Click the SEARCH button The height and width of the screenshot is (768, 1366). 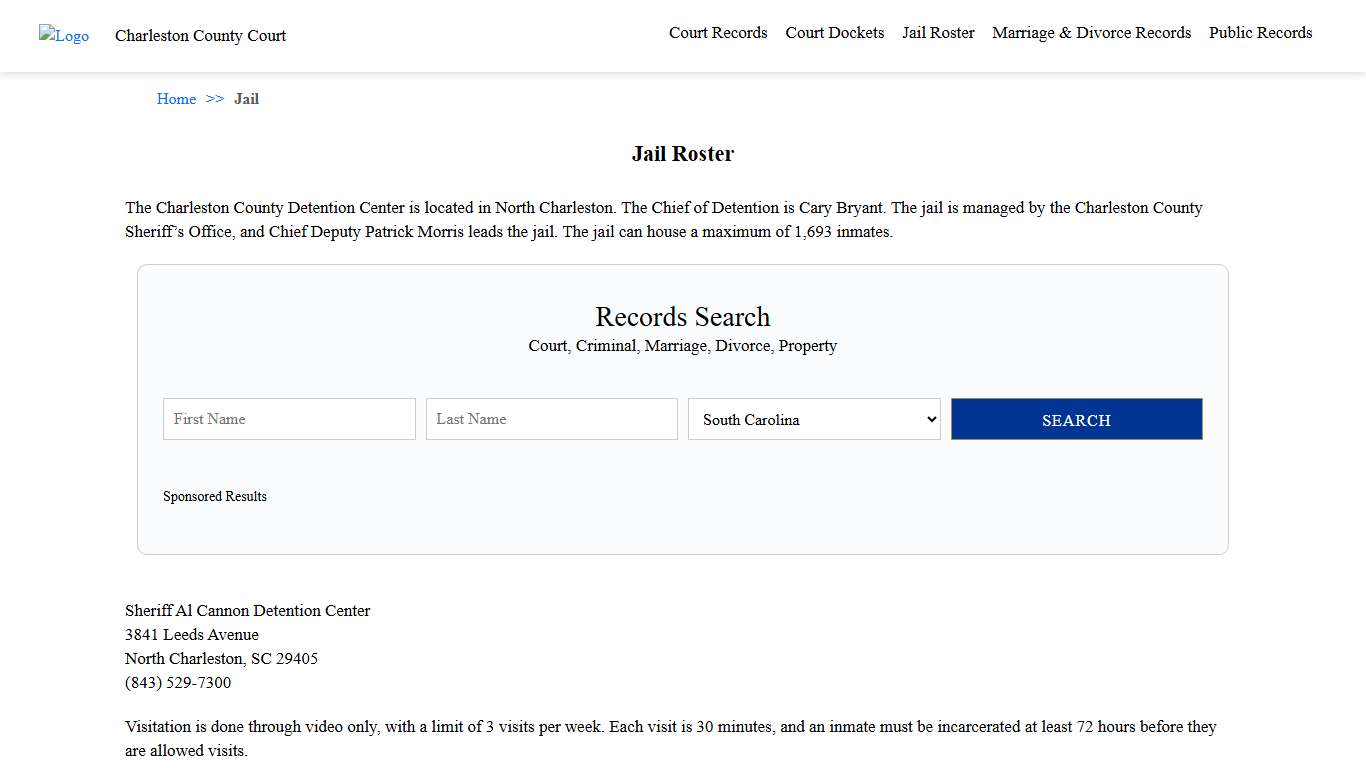1076,419
